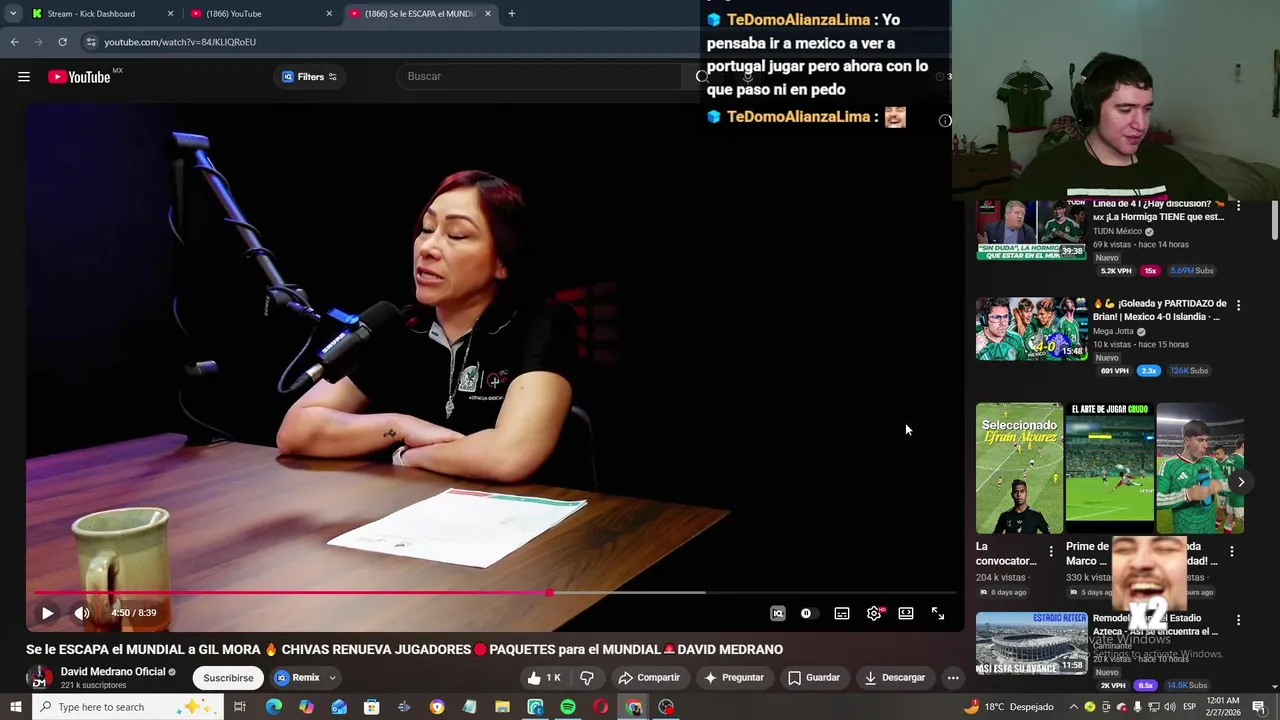This screenshot has width=1280, height=720.
Task: View site information icon in address bar
Action: [91, 42]
